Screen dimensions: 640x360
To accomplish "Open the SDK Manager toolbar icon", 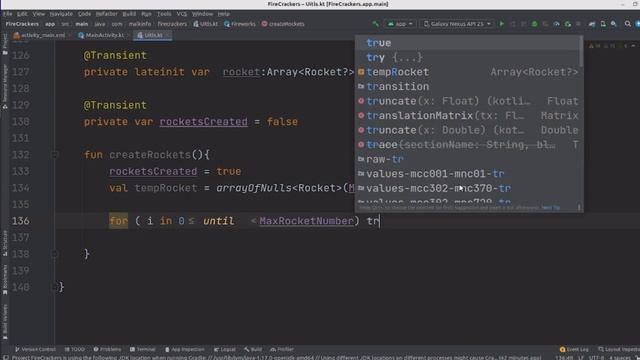I will tap(613, 24).
